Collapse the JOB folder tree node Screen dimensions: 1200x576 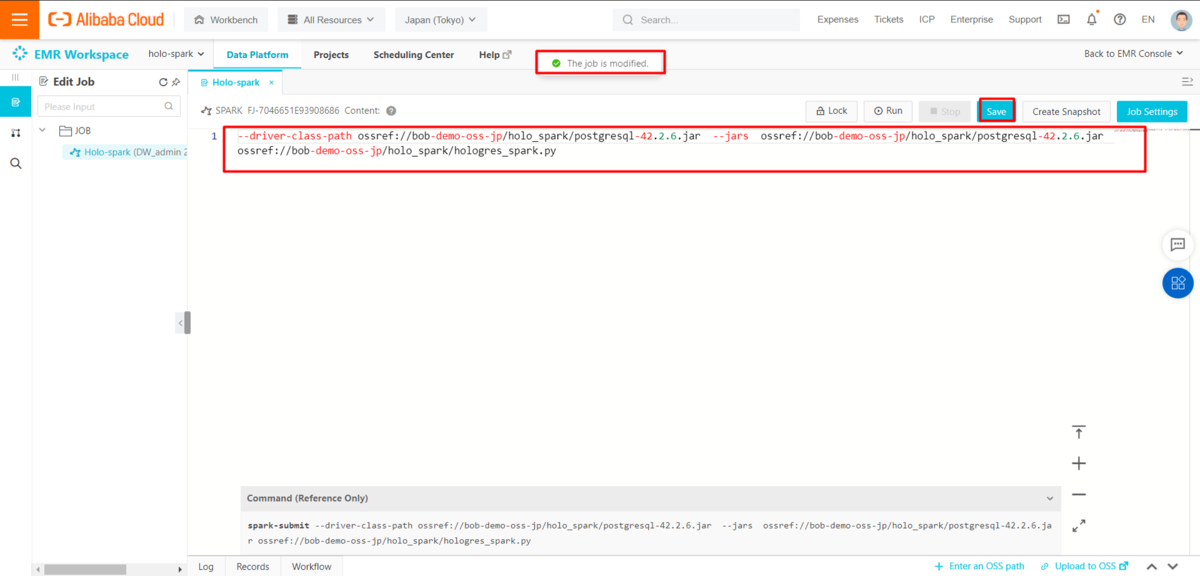click(43, 130)
